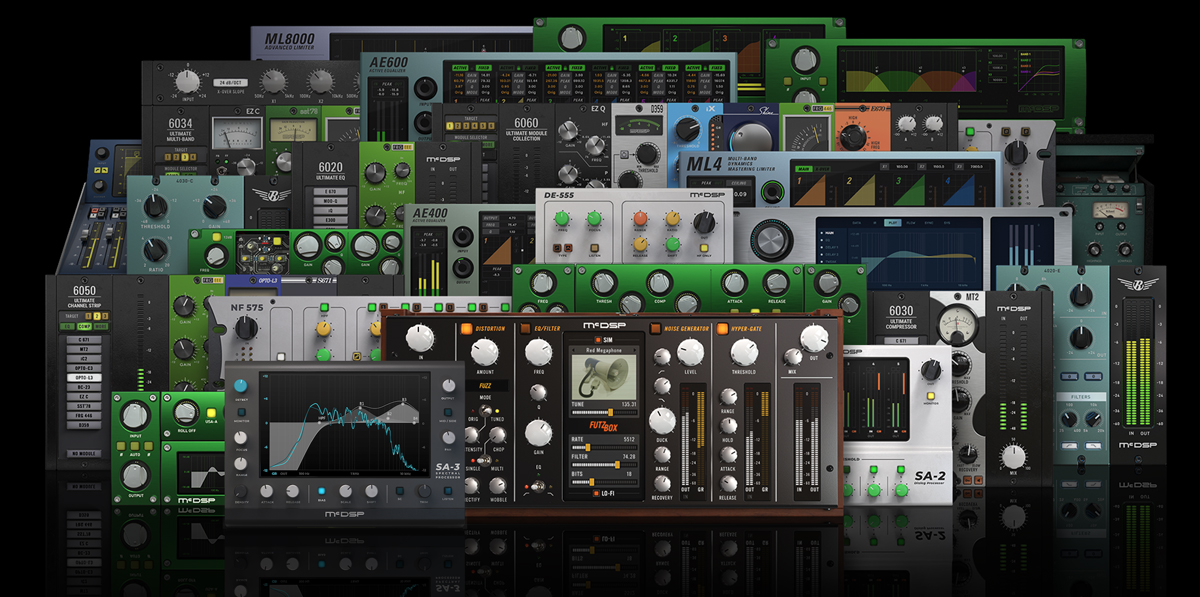
Task: Select C 671 module in 6050 list
Action: [x=85, y=342]
